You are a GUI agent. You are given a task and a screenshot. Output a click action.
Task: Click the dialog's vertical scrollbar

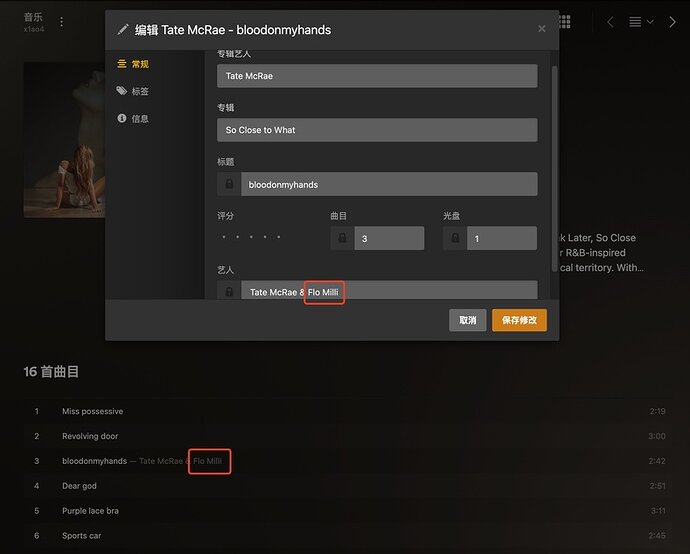tap(554, 169)
